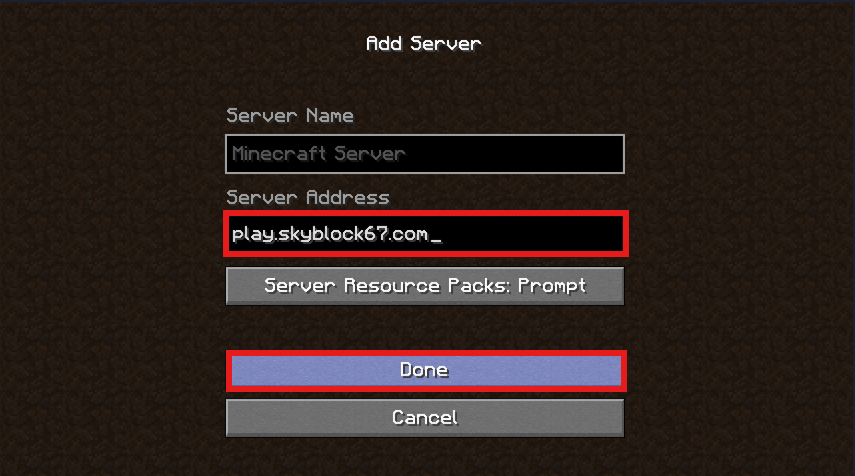Click the Server Address label

click(308, 197)
